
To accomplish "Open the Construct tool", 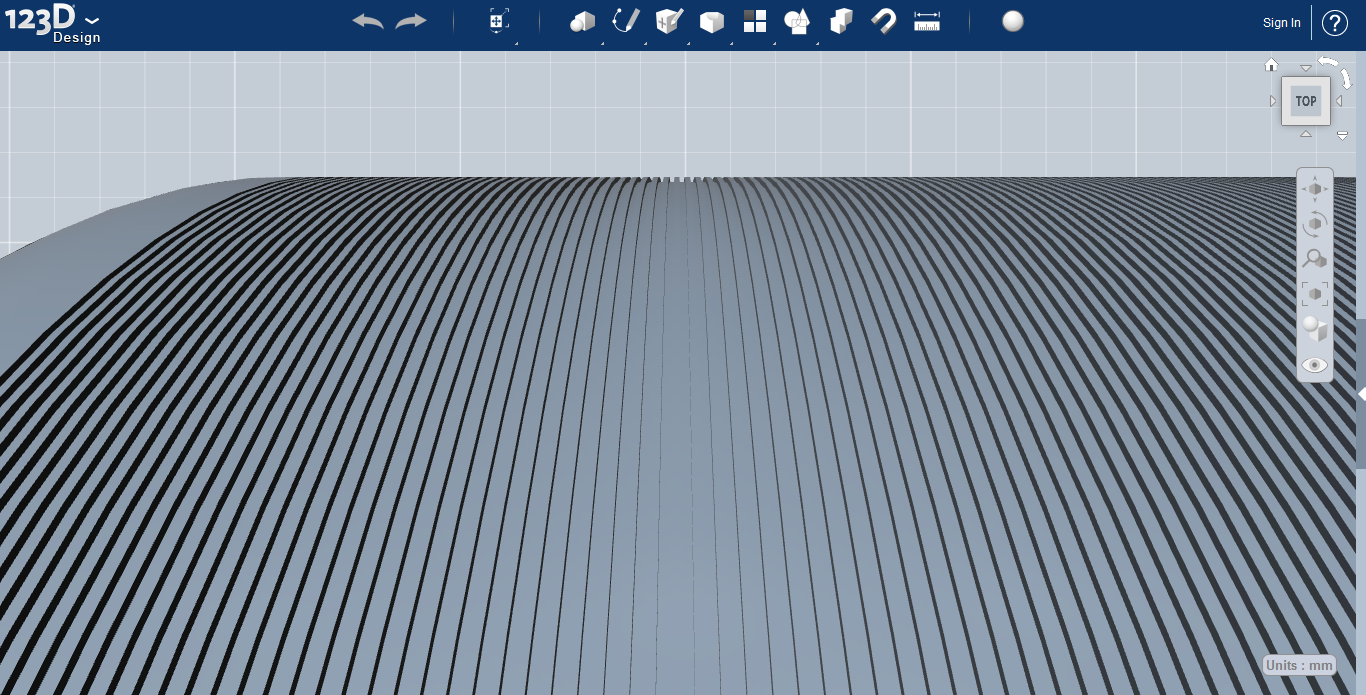I will [x=668, y=20].
